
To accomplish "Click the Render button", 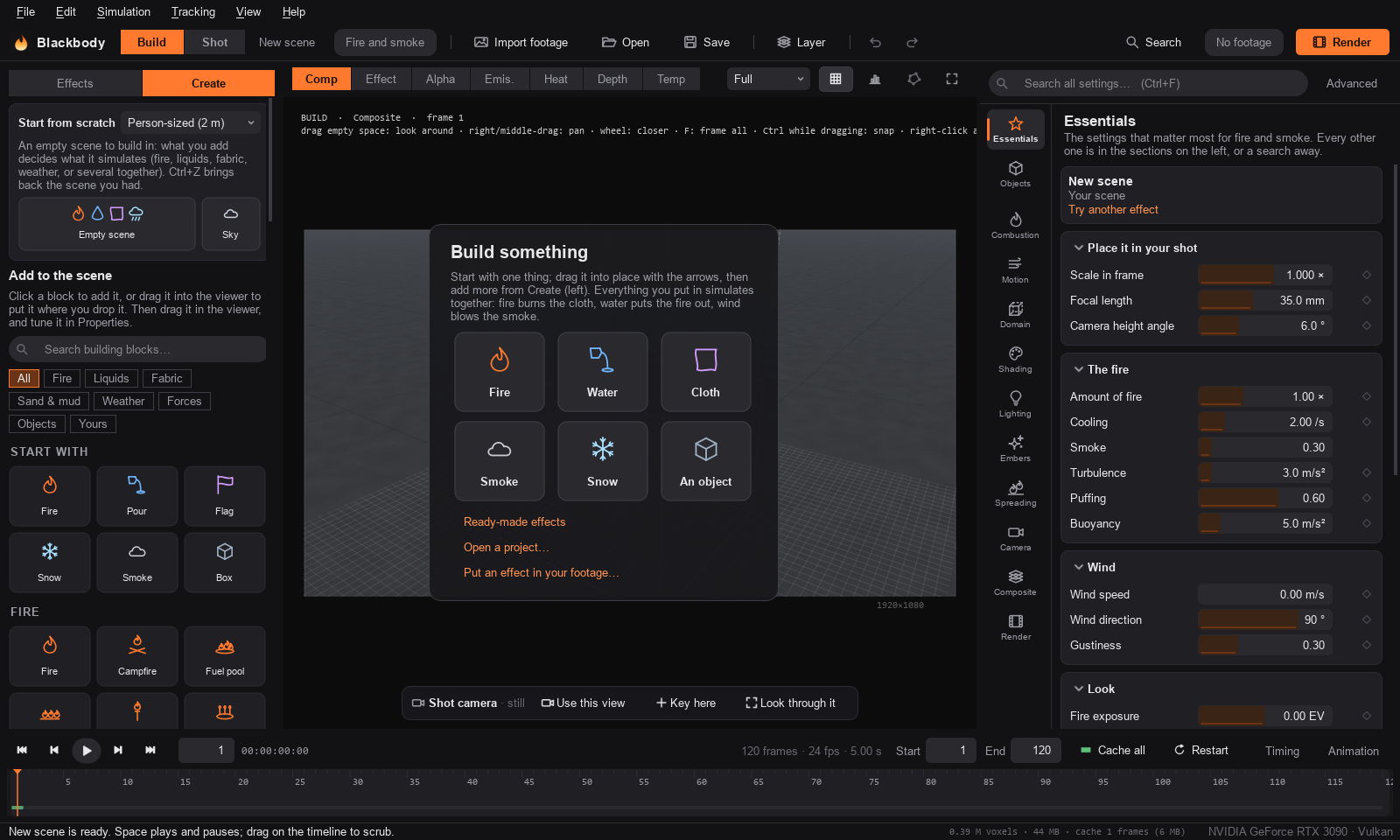I will tap(1342, 42).
